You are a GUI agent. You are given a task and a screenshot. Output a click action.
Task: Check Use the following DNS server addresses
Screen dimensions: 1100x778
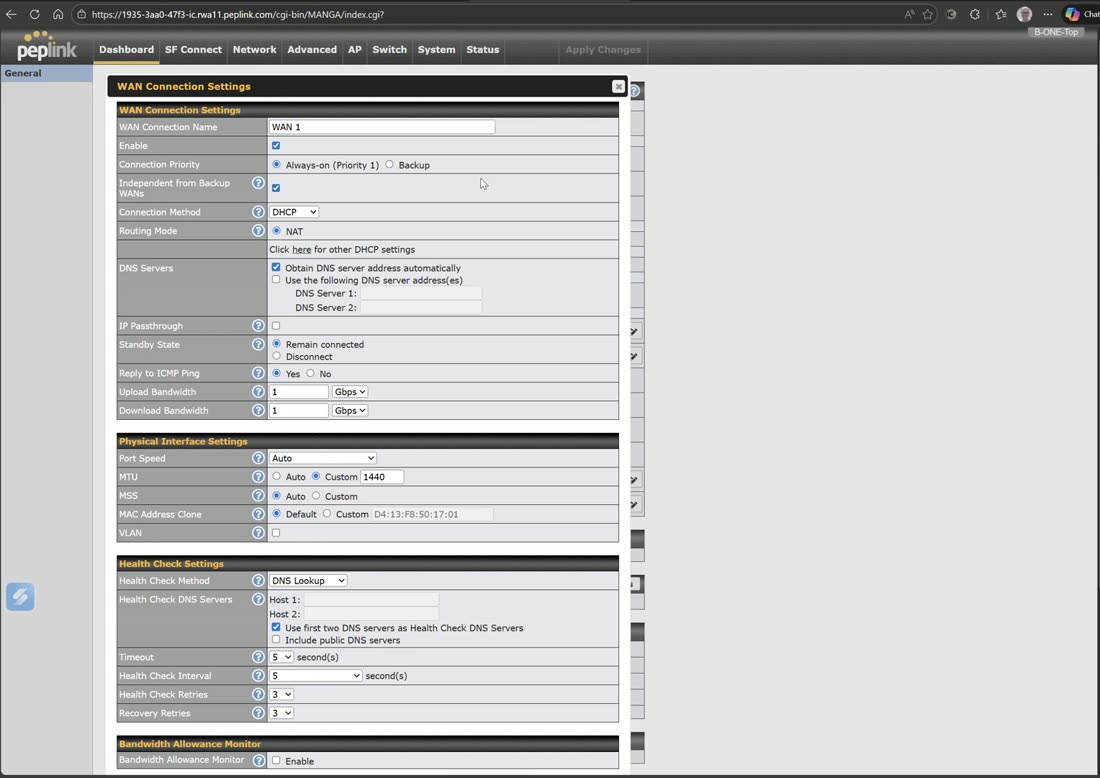pyautogui.click(x=276, y=279)
